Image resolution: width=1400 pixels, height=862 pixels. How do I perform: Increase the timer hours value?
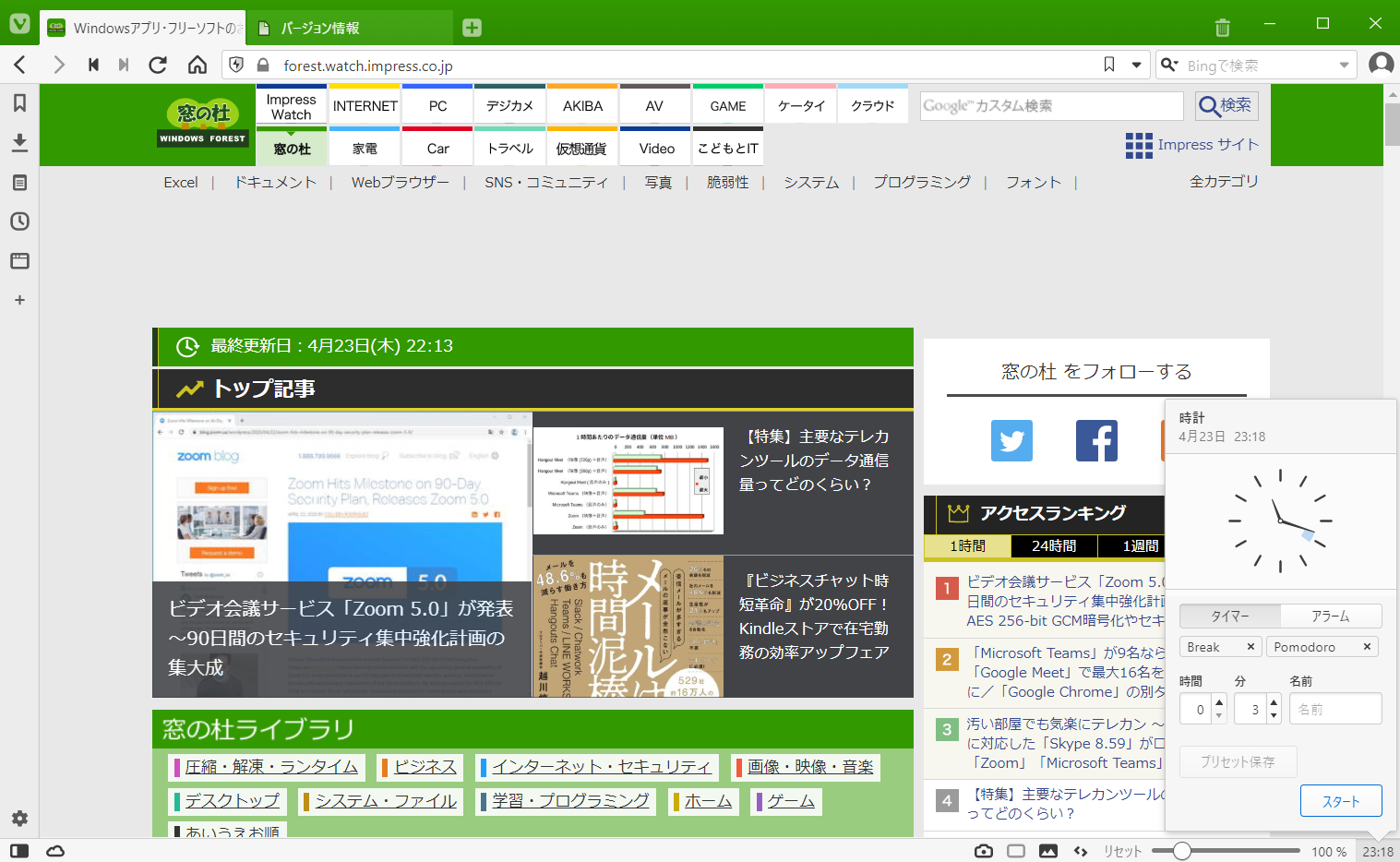pyautogui.click(x=1219, y=703)
